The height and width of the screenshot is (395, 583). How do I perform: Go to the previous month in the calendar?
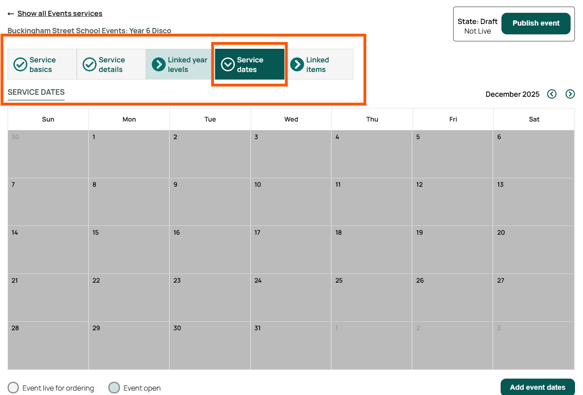point(552,94)
